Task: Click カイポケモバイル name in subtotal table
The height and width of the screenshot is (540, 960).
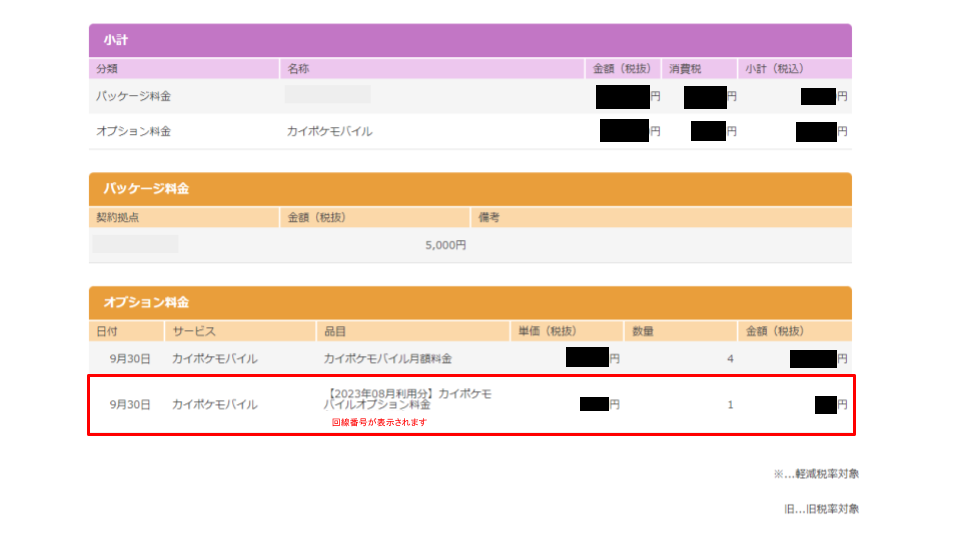Action: pos(329,131)
